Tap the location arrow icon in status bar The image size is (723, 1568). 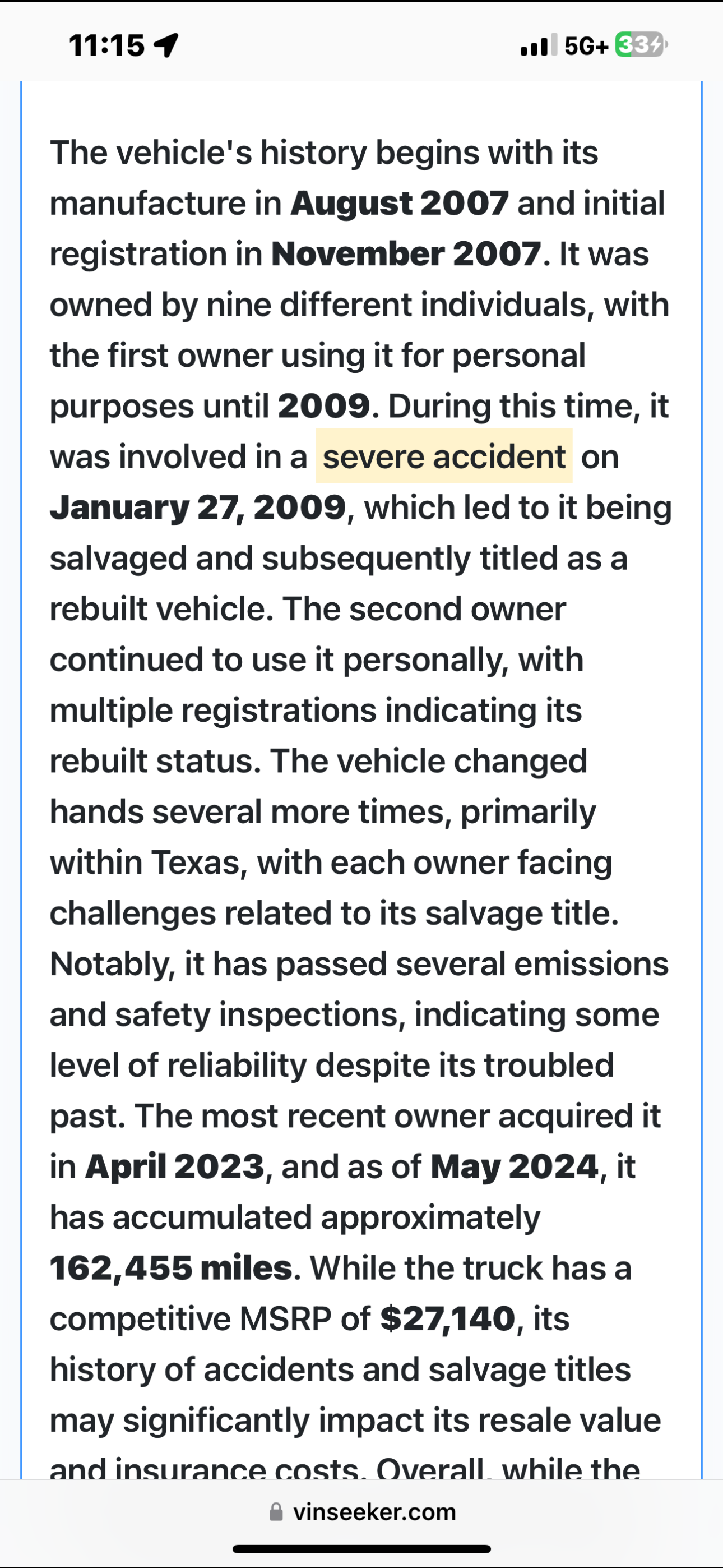166,45
